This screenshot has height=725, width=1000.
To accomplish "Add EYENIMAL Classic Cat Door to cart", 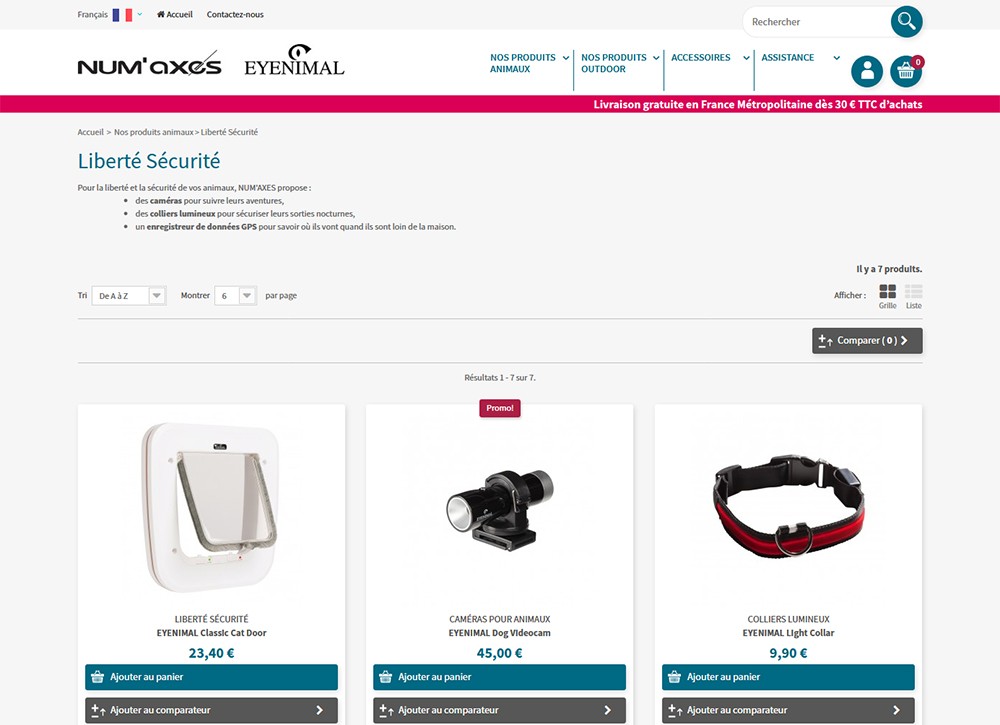I will pos(211,677).
